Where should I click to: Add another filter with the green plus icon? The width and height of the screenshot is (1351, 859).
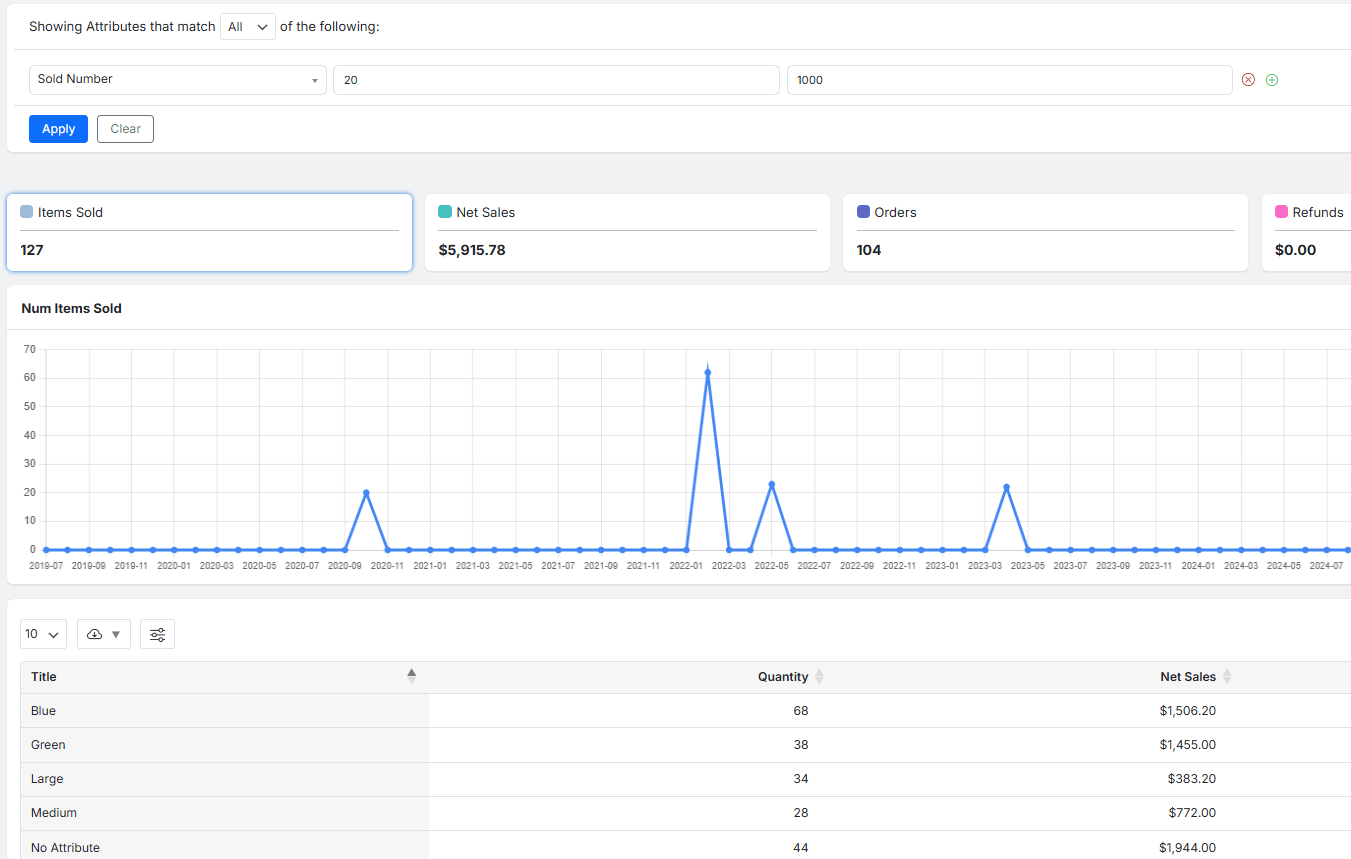[1271, 79]
